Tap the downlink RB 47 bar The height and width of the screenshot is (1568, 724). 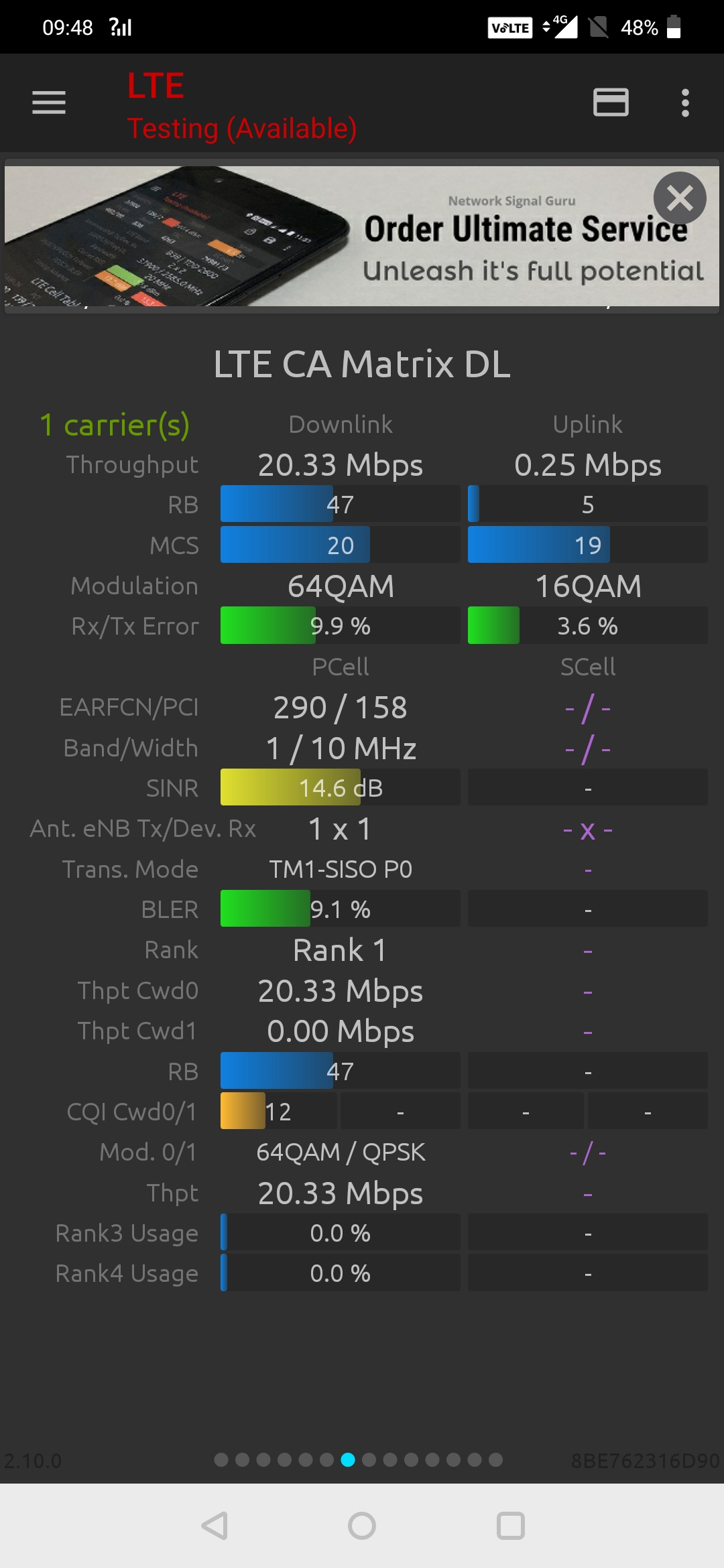340,504
